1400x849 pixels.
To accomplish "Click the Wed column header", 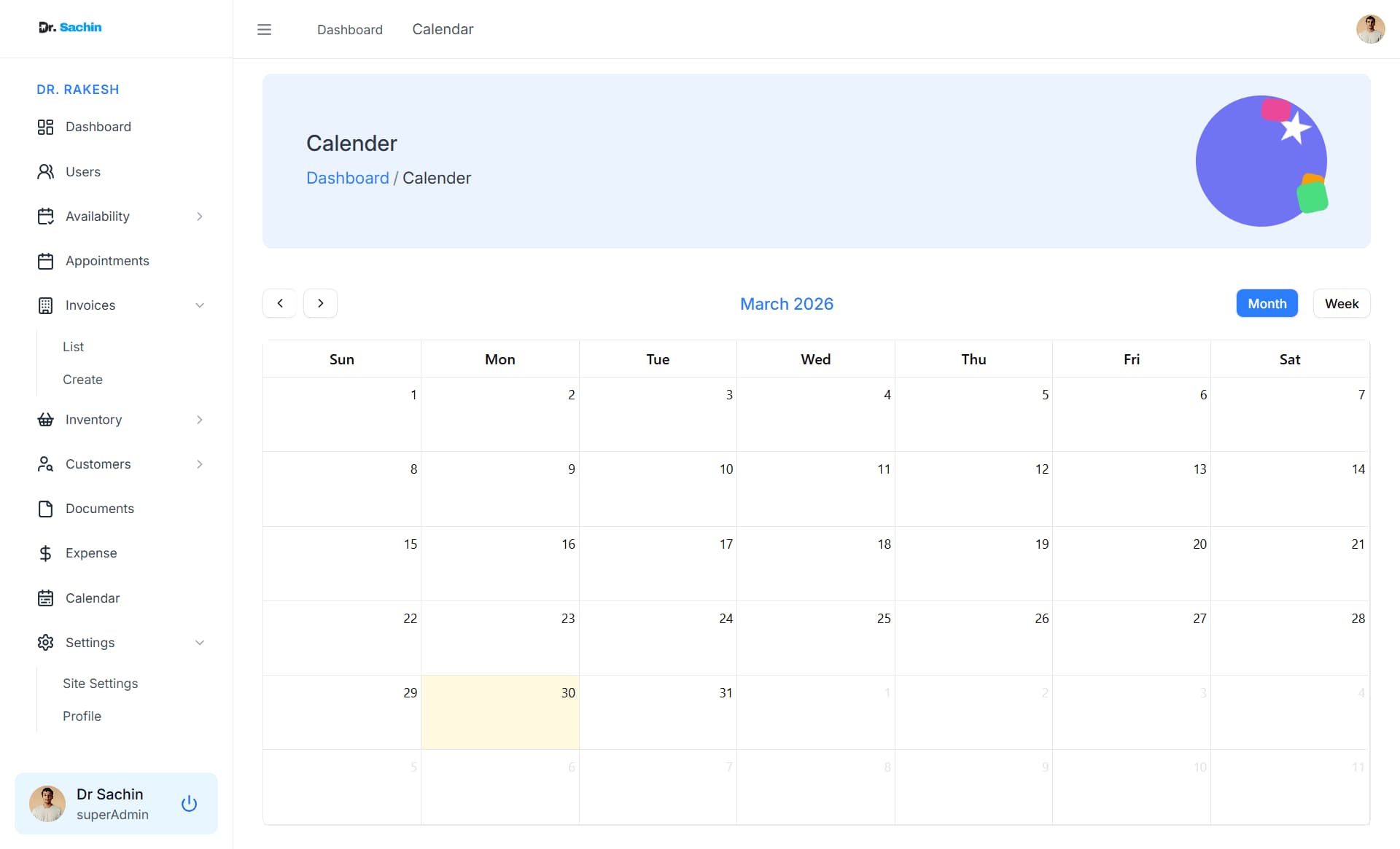I will (x=815, y=359).
